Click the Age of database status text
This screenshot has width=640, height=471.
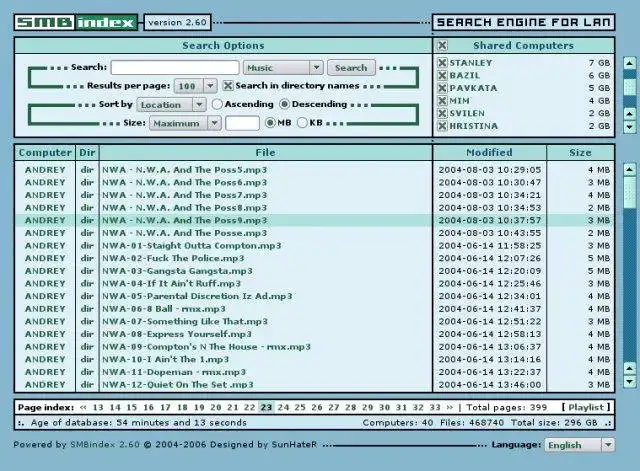138,422
